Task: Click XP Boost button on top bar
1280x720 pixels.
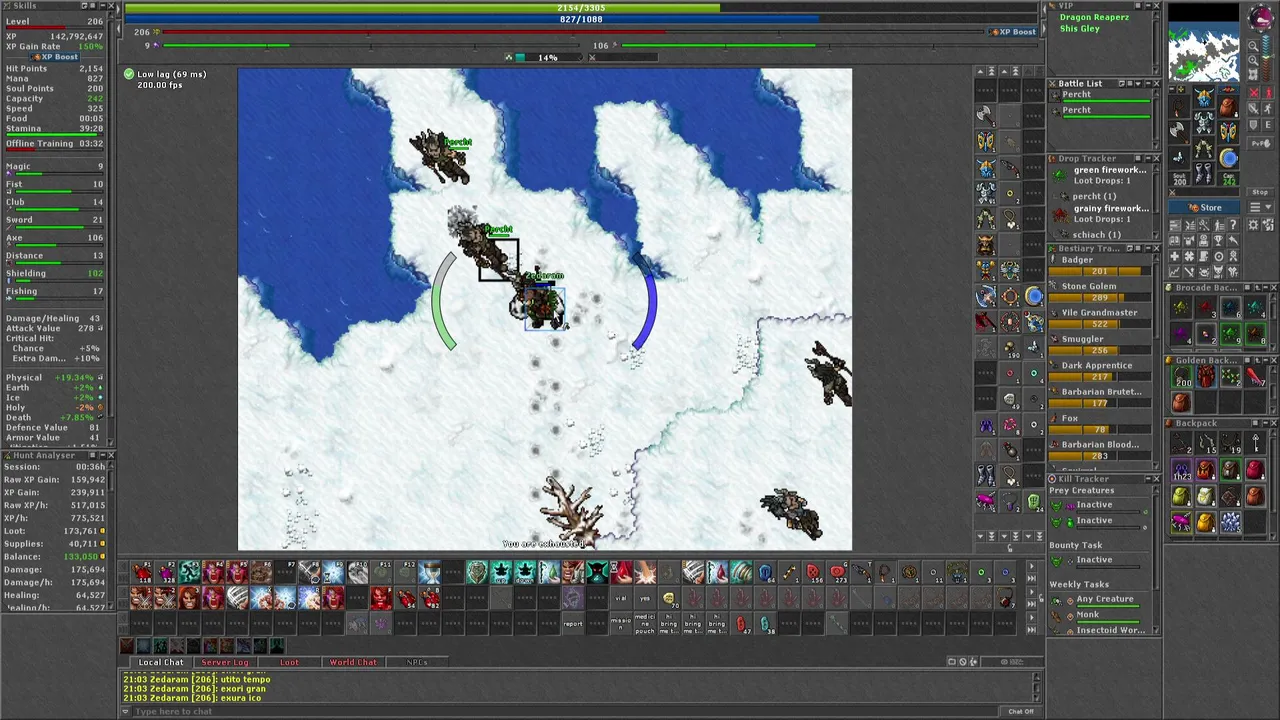Action: coord(1013,32)
